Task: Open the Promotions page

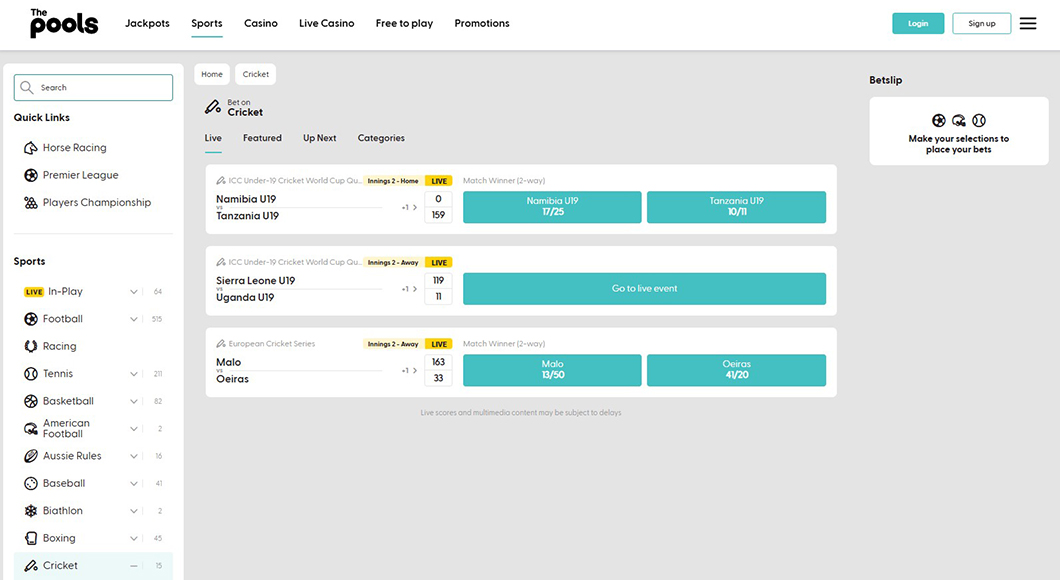Action: point(482,23)
